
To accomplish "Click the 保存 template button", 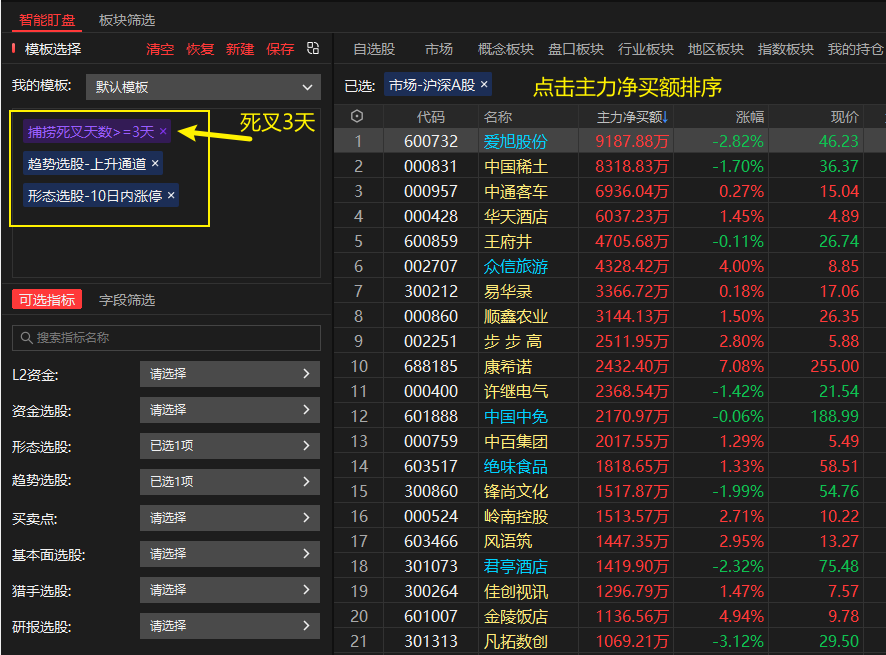I will tap(280, 49).
